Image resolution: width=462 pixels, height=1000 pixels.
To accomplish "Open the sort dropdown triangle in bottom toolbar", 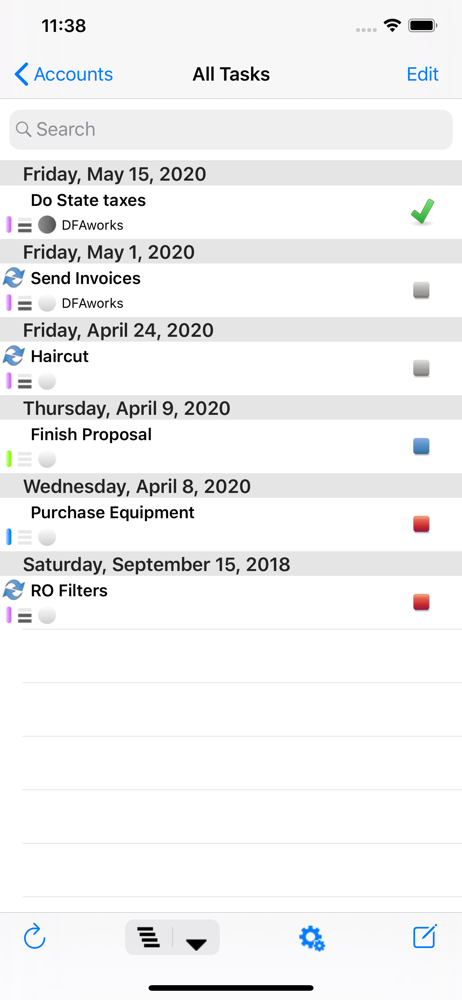I will tap(196, 943).
